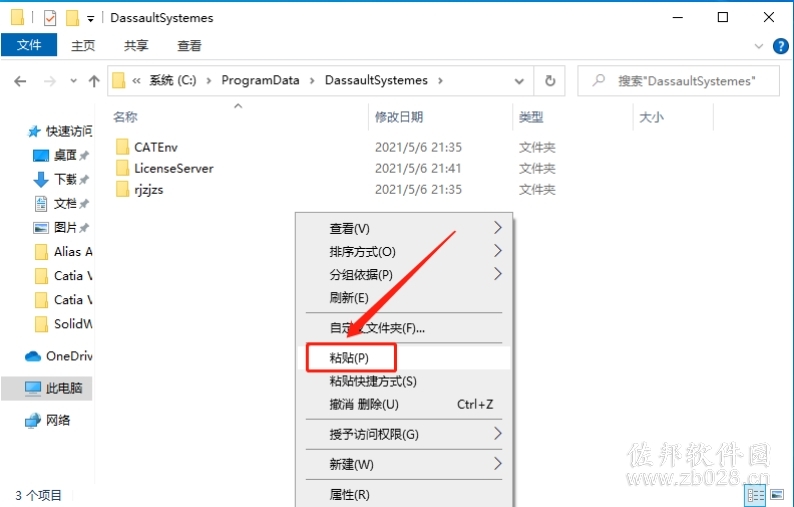Open the blue help icon

(x=780, y=46)
